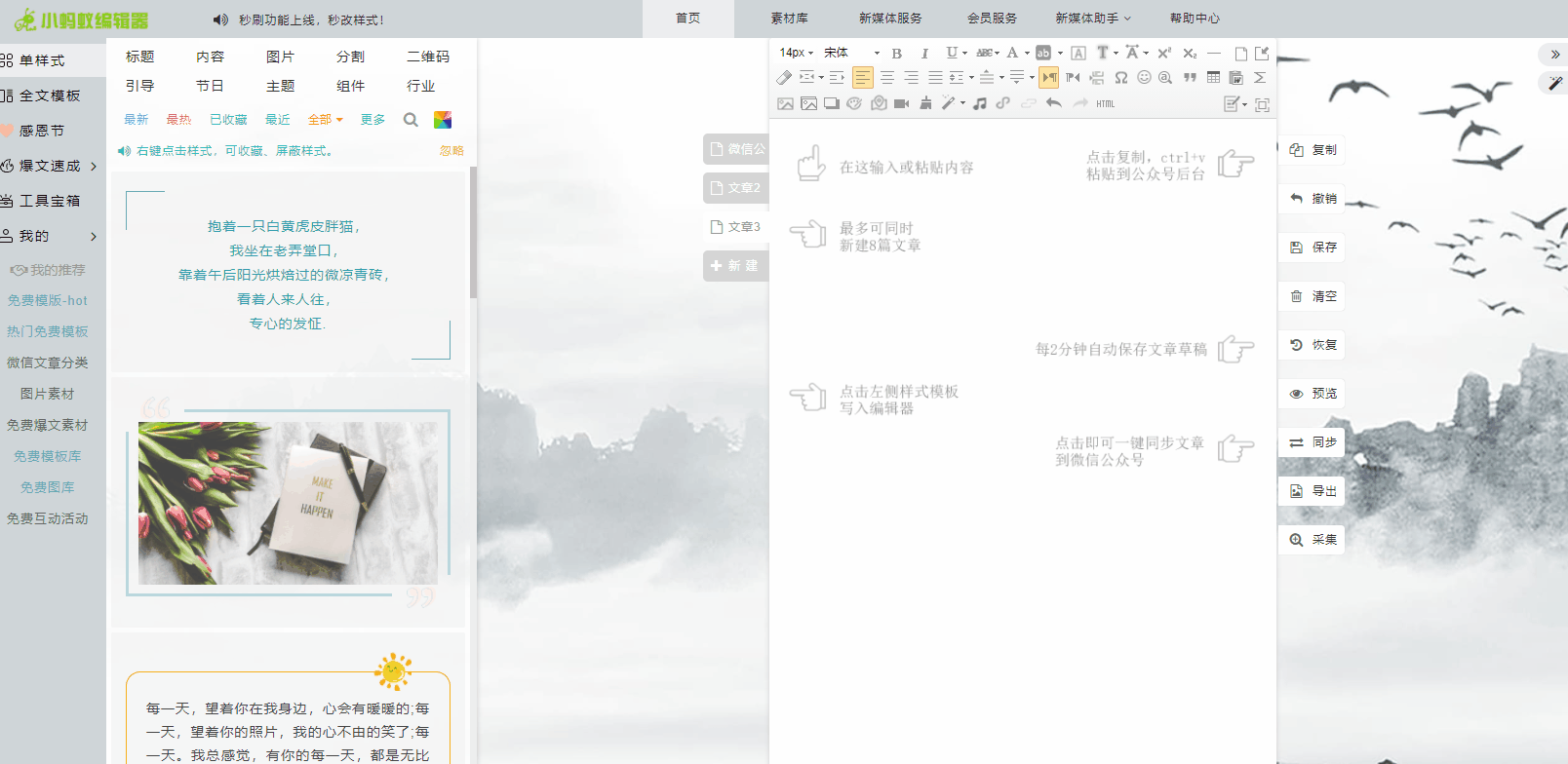Right-align text with the toolbar icon

pyautogui.click(x=911, y=77)
